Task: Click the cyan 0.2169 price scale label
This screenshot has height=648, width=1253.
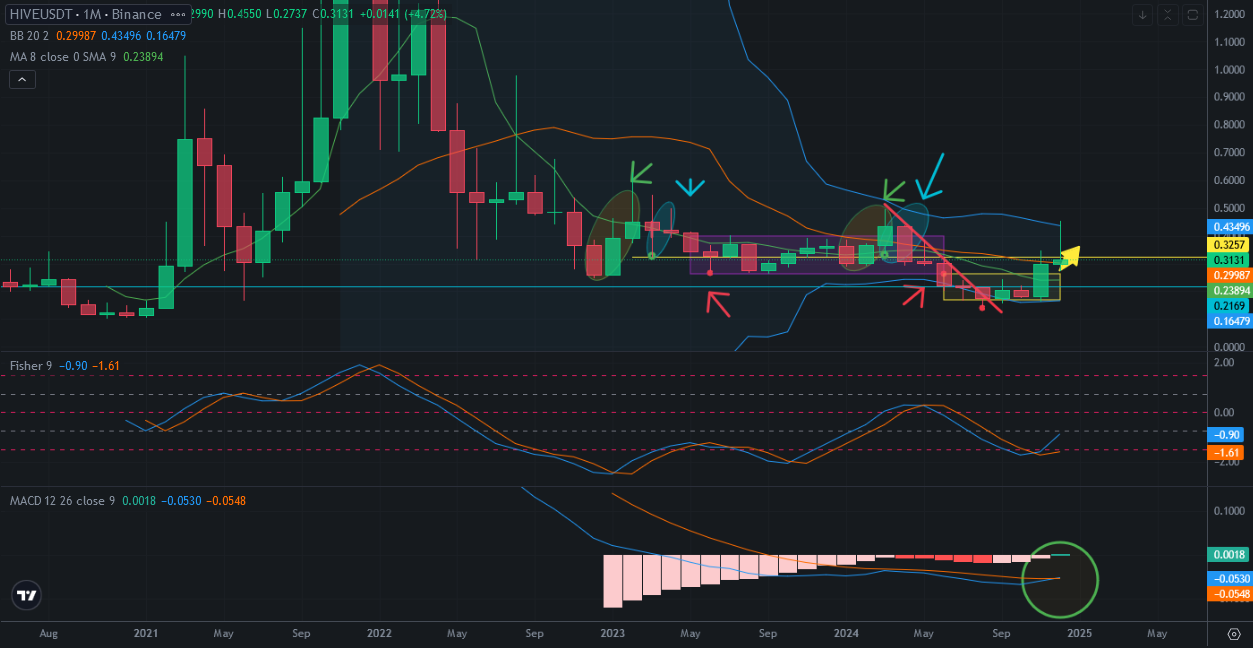Action: [x=1229, y=304]
